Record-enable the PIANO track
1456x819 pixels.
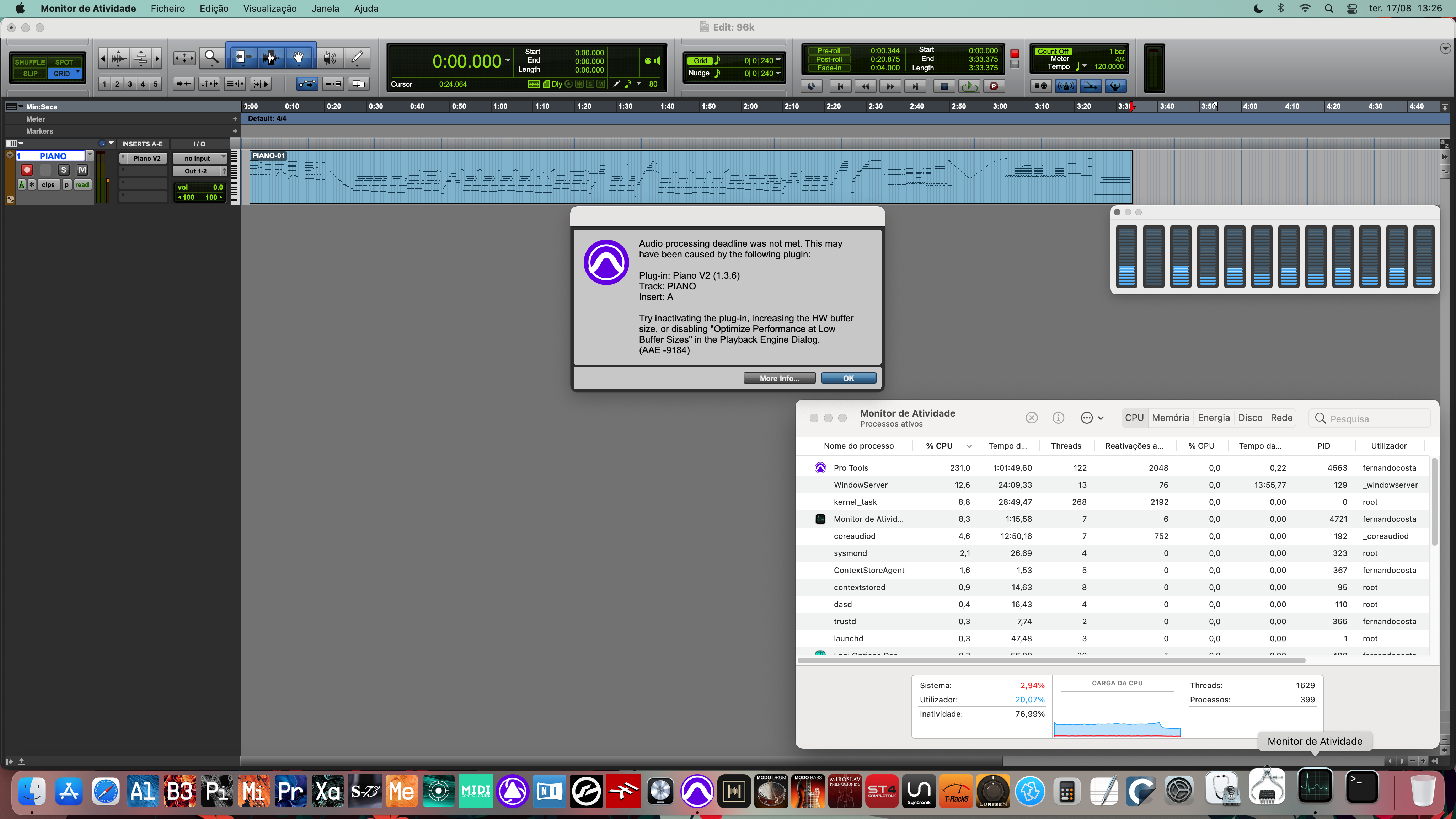[27, 170]
